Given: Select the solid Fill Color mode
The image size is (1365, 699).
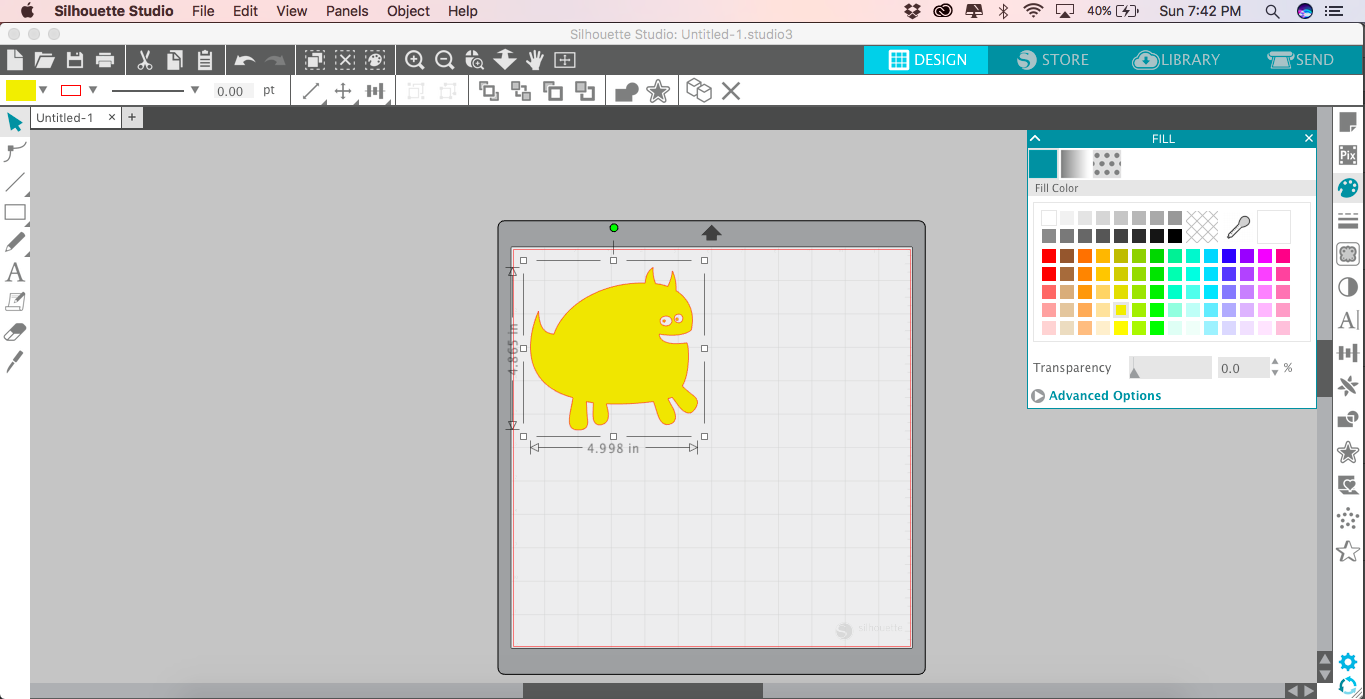Looking at the screenshot, I should [x=1043, y=164].
